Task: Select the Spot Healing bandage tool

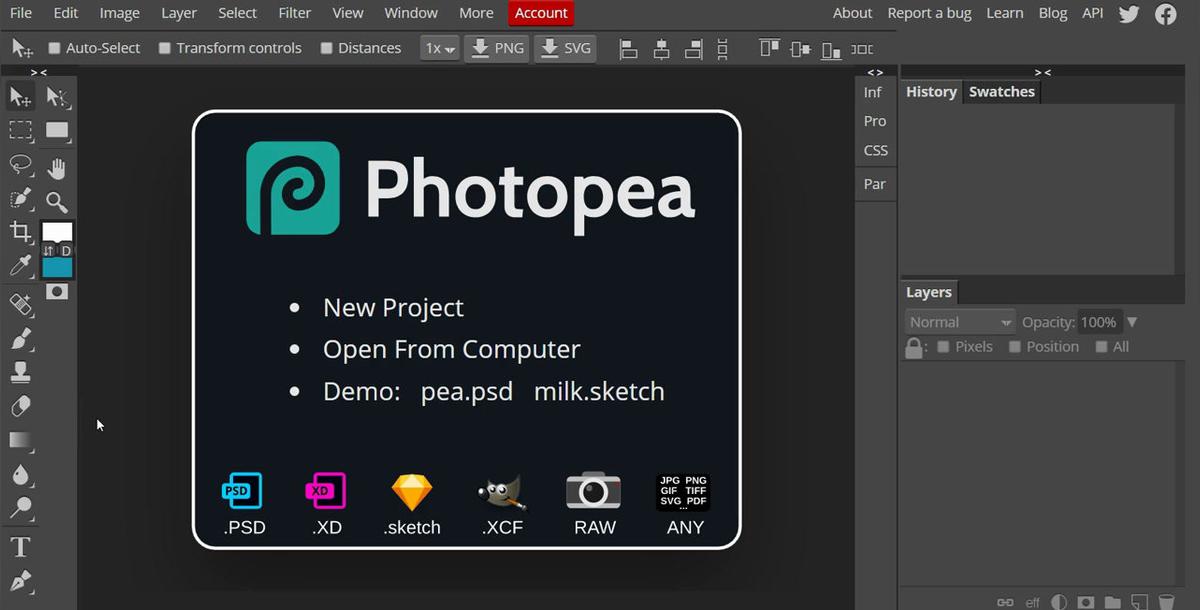Action: click(x=20, y=304)
